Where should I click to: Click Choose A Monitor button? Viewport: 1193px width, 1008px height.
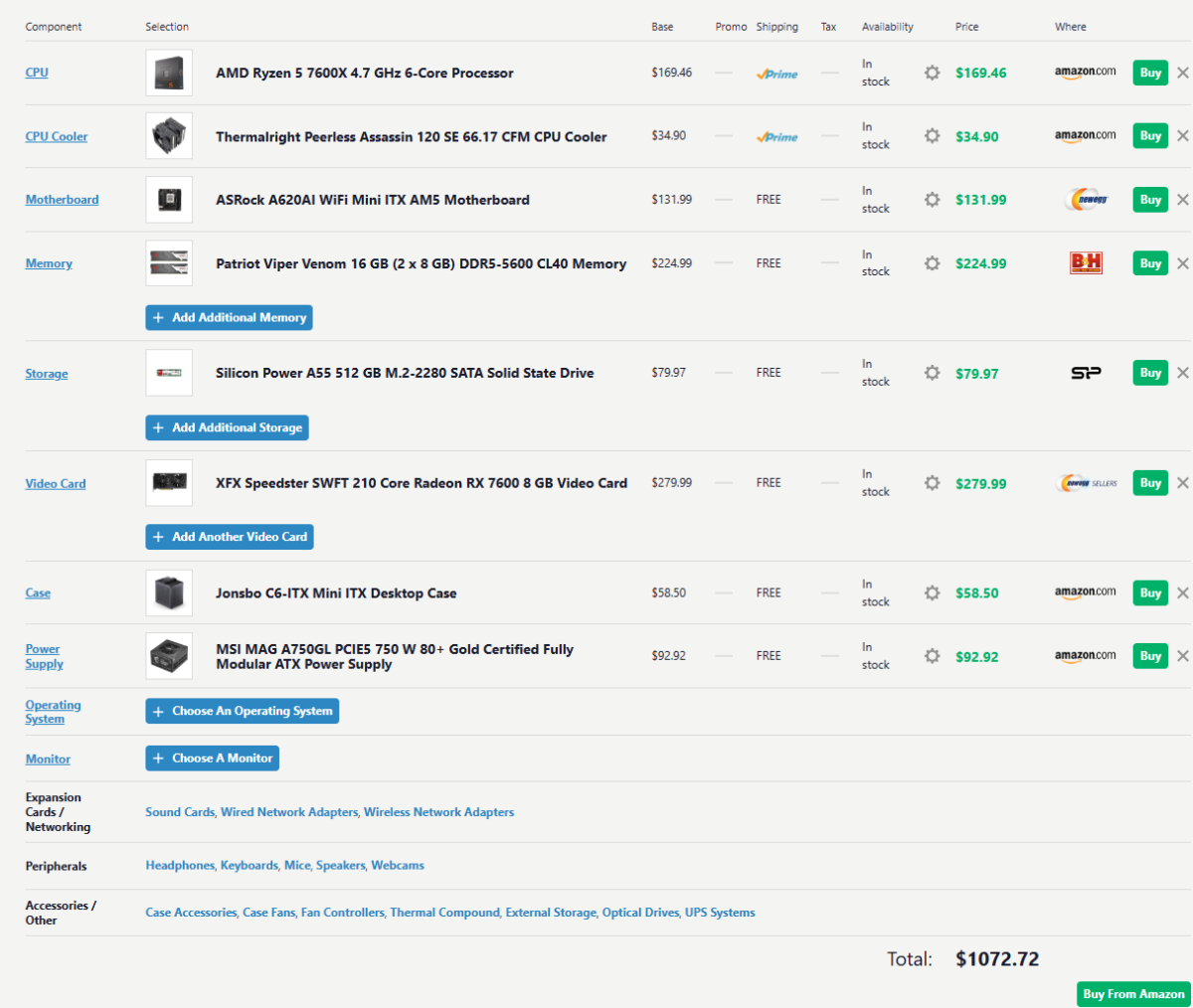click(213, 758)
